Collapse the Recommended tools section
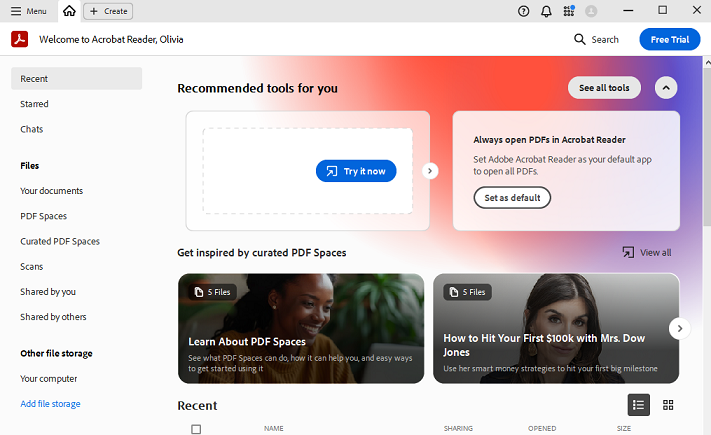711x435 pixels. point(666,88)
